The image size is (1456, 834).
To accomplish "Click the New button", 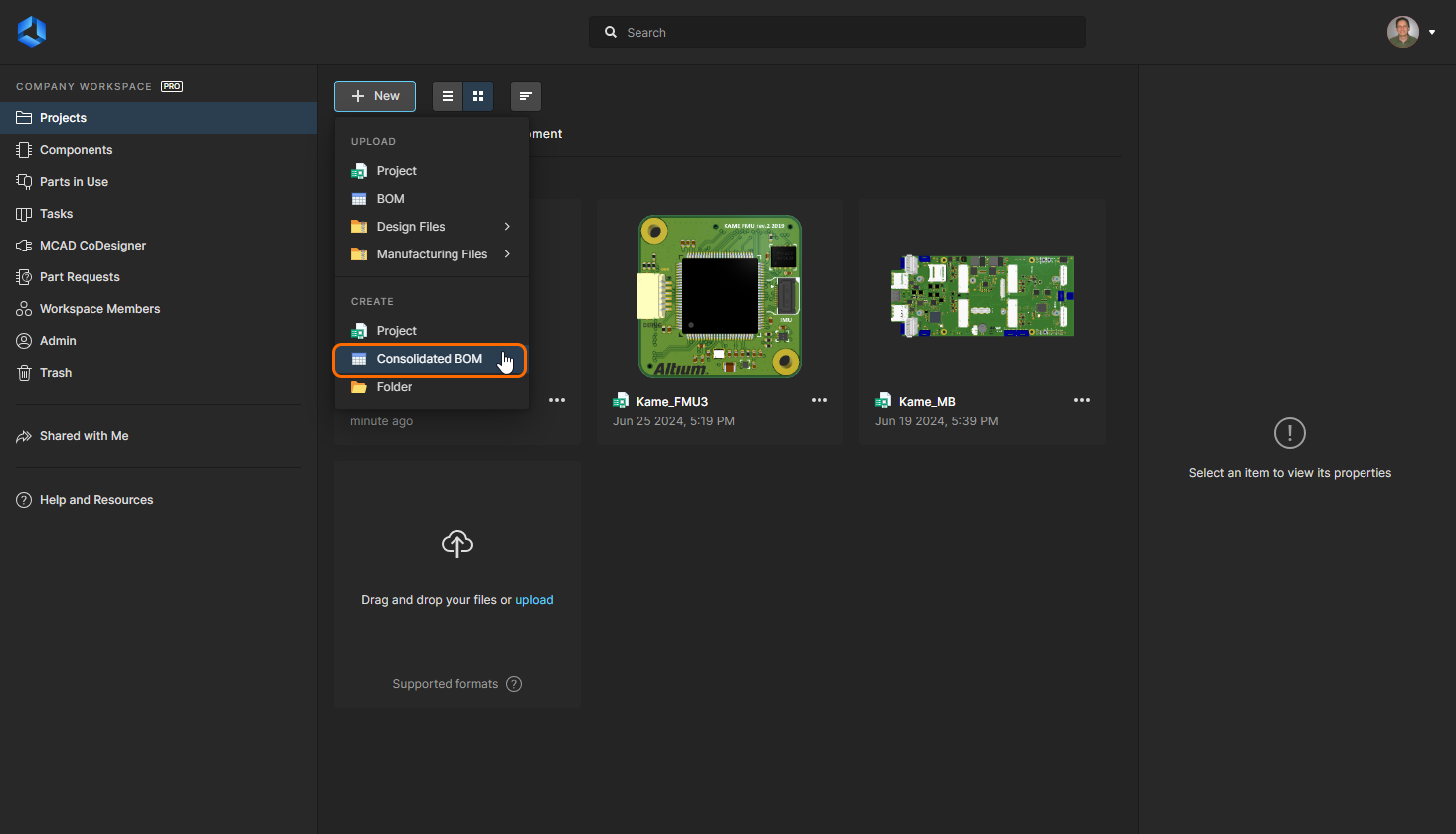I will tap(375, 96).
